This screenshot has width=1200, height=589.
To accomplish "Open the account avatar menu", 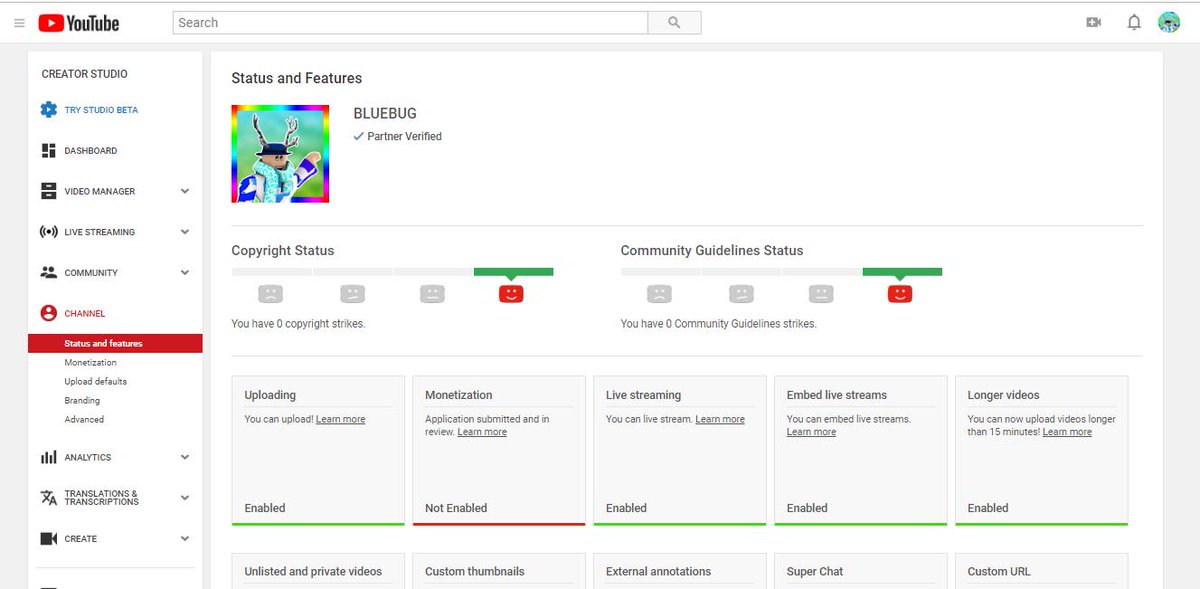I will (x=1169, y=22).
